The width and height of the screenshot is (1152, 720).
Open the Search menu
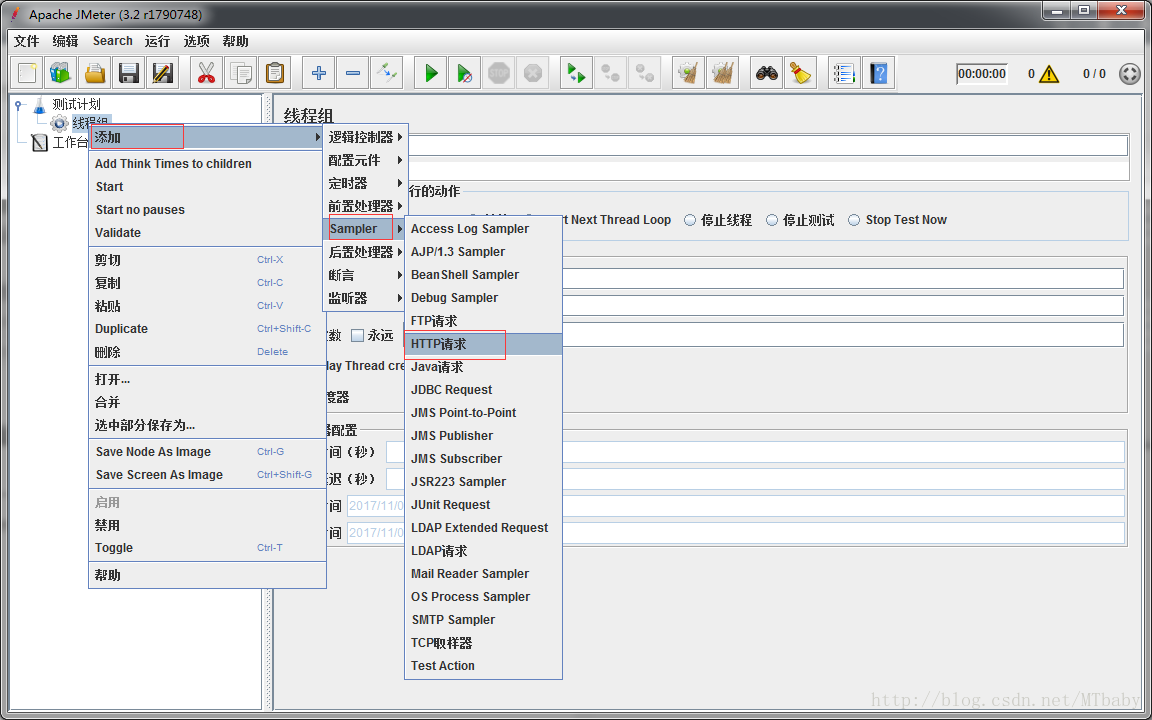[112, 41]
